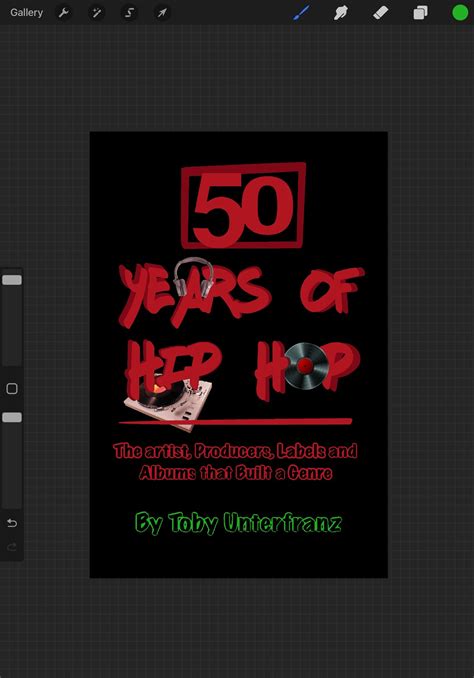Click the vinyl record in HOP
Screen dimensions: 474x678
306,366
